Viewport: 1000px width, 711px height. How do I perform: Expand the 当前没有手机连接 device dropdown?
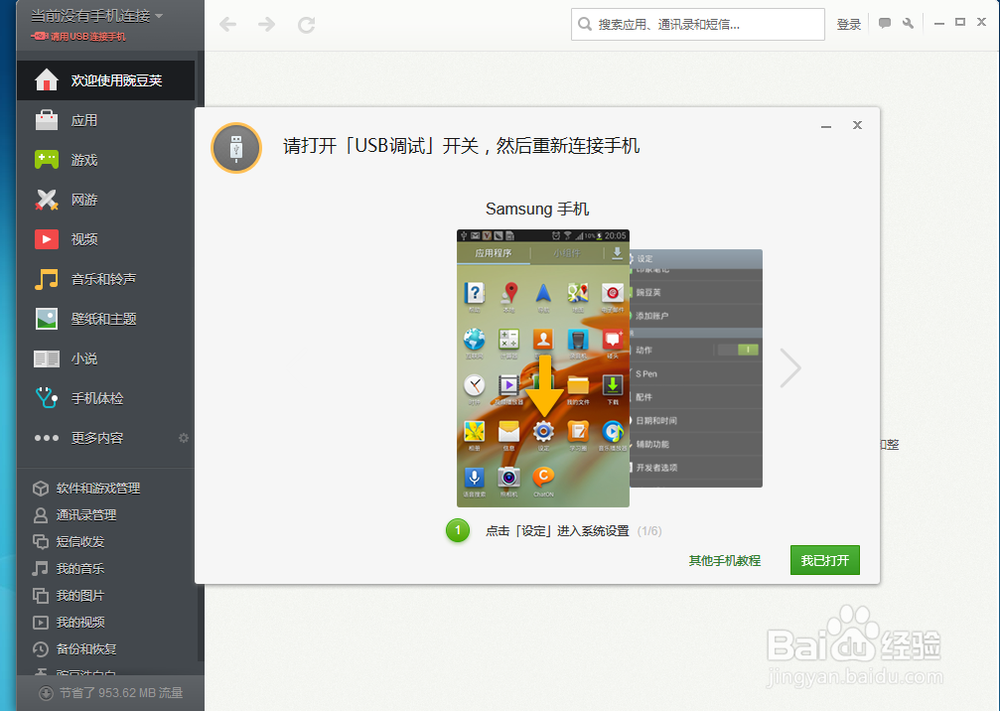(96, 15)
